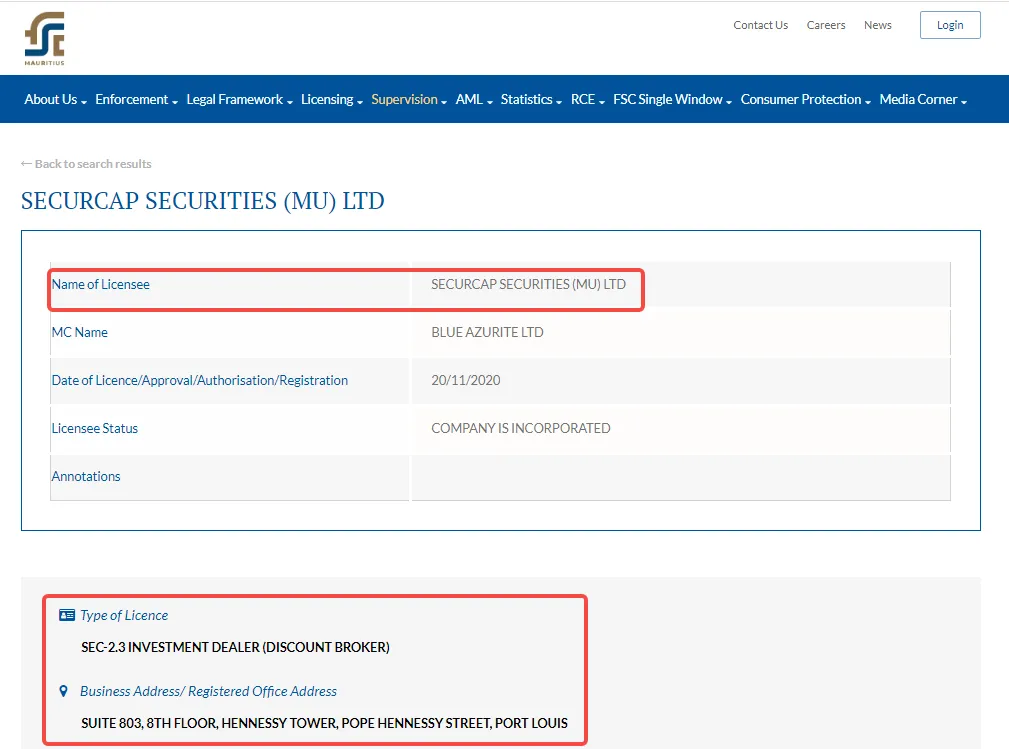This screenshot has height=749, width=1009.
Task: Open the Media Corner menu
Action: (923, 100)
